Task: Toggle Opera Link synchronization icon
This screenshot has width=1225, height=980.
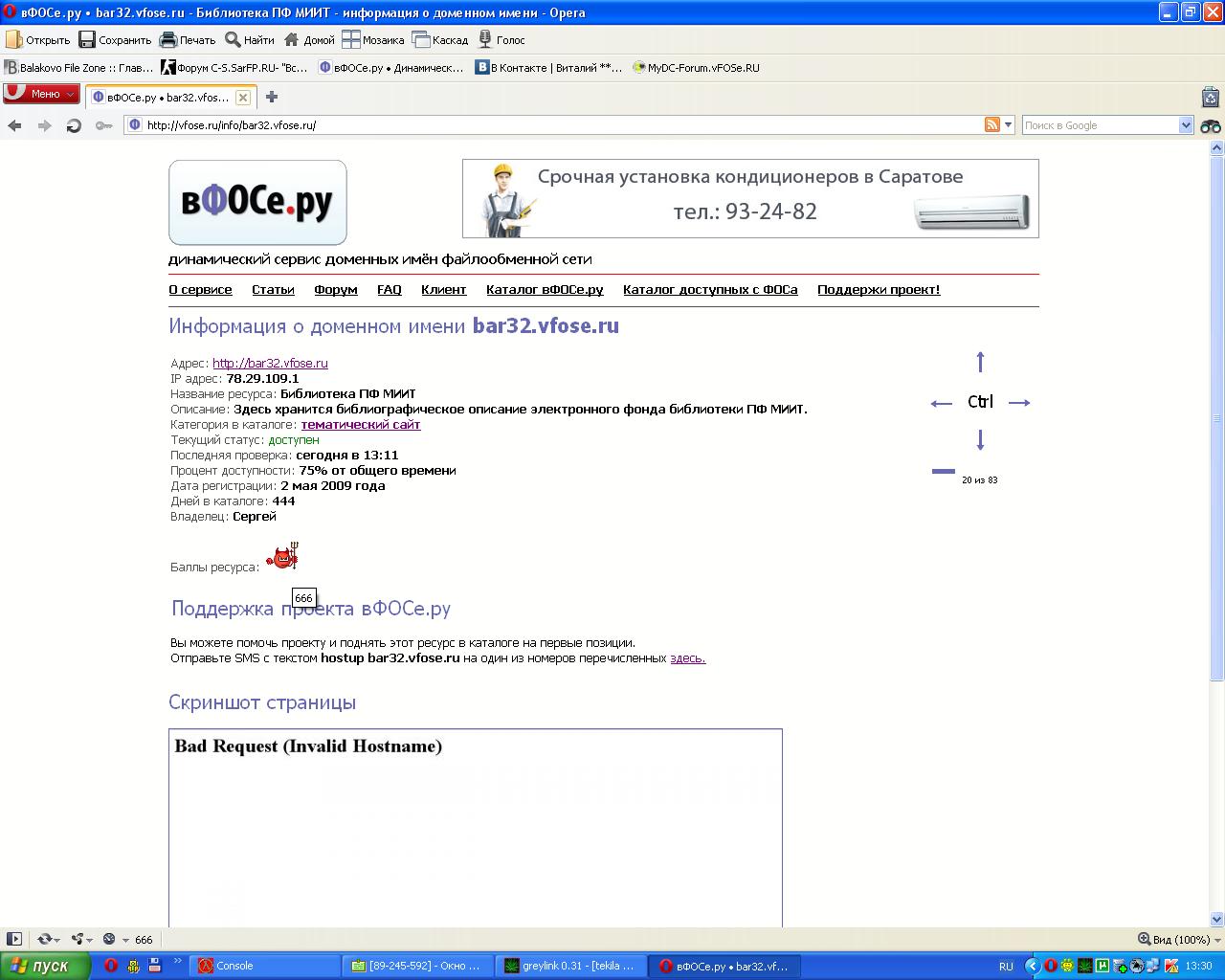Action: [44, 939]
